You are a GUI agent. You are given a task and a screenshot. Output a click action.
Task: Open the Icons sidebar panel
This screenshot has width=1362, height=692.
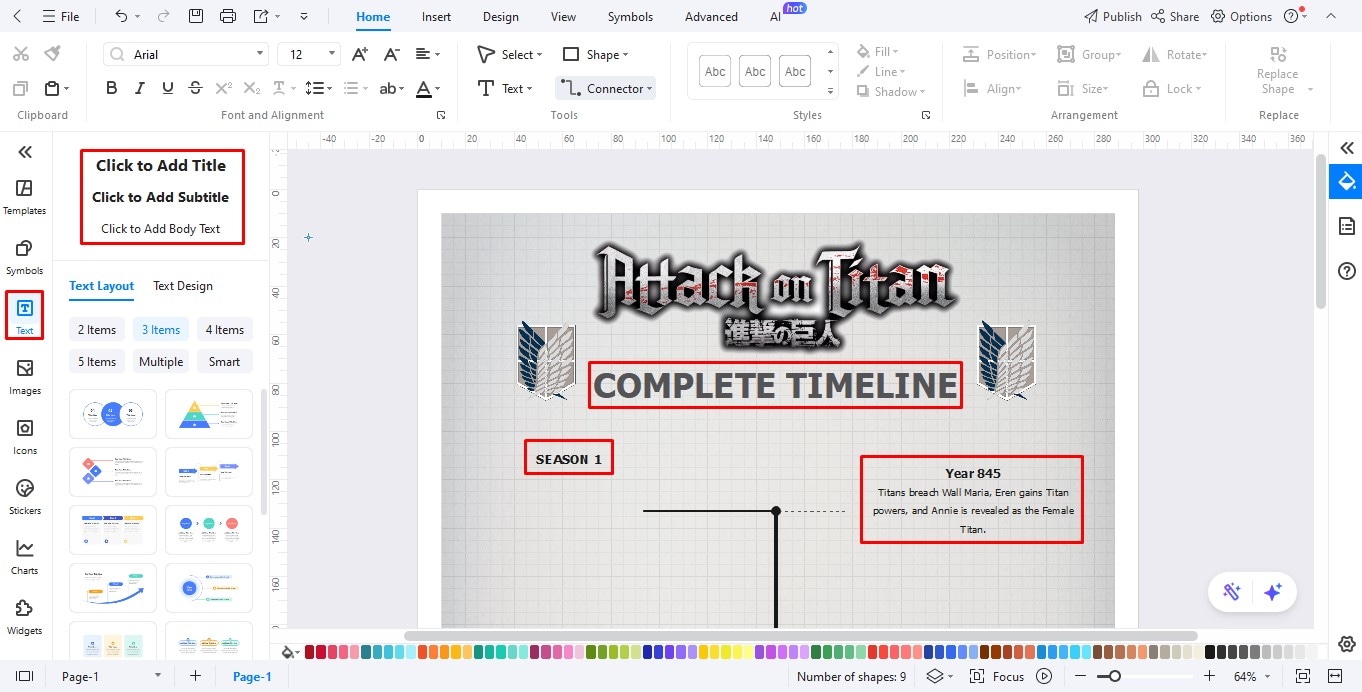coord(24,437)
